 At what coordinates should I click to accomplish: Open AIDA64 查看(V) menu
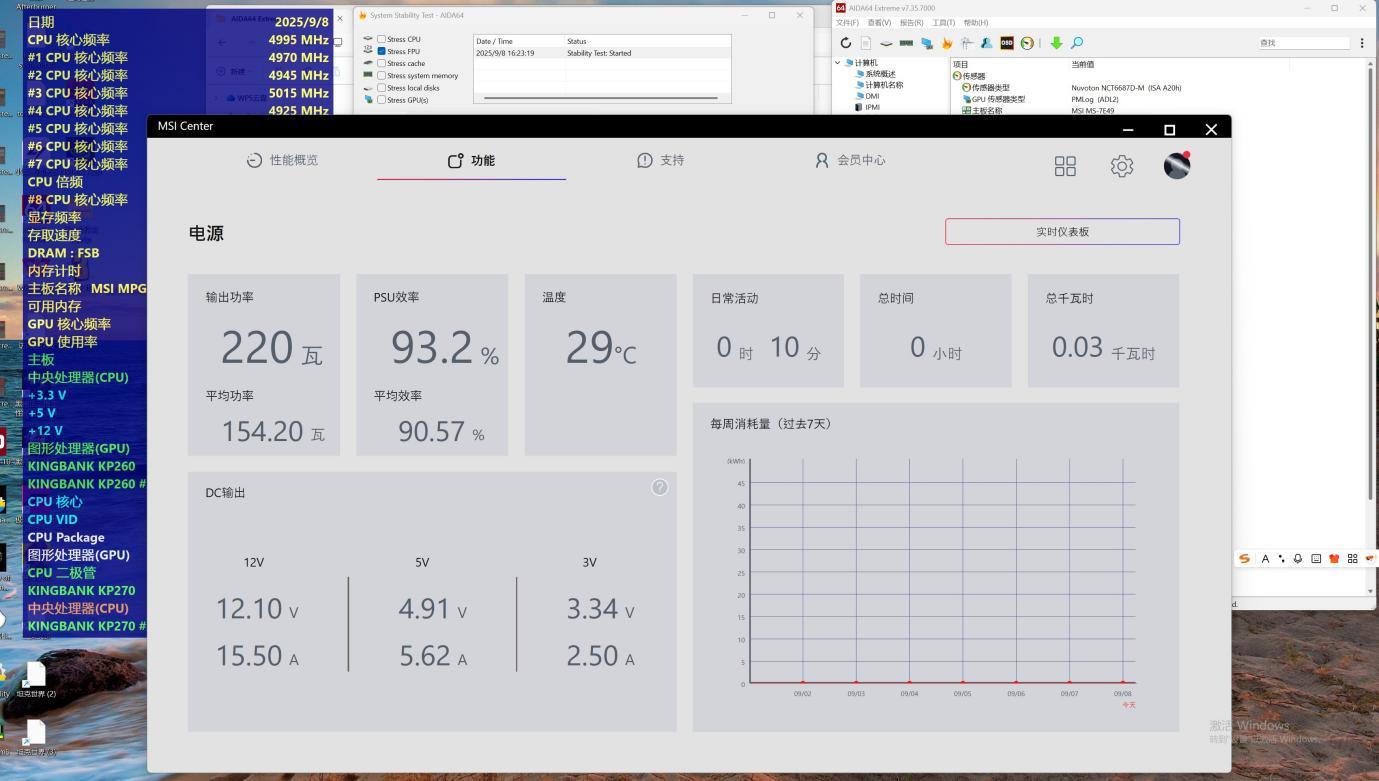pyautogui.click(x=879, y=23)
